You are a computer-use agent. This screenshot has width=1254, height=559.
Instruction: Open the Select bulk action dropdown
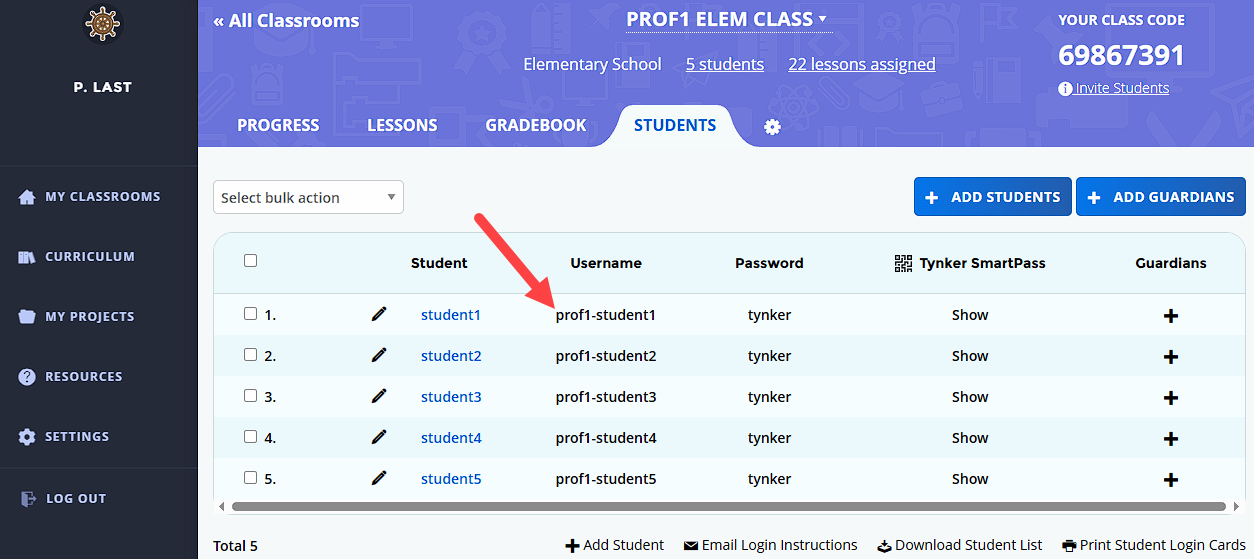[308, 197]
